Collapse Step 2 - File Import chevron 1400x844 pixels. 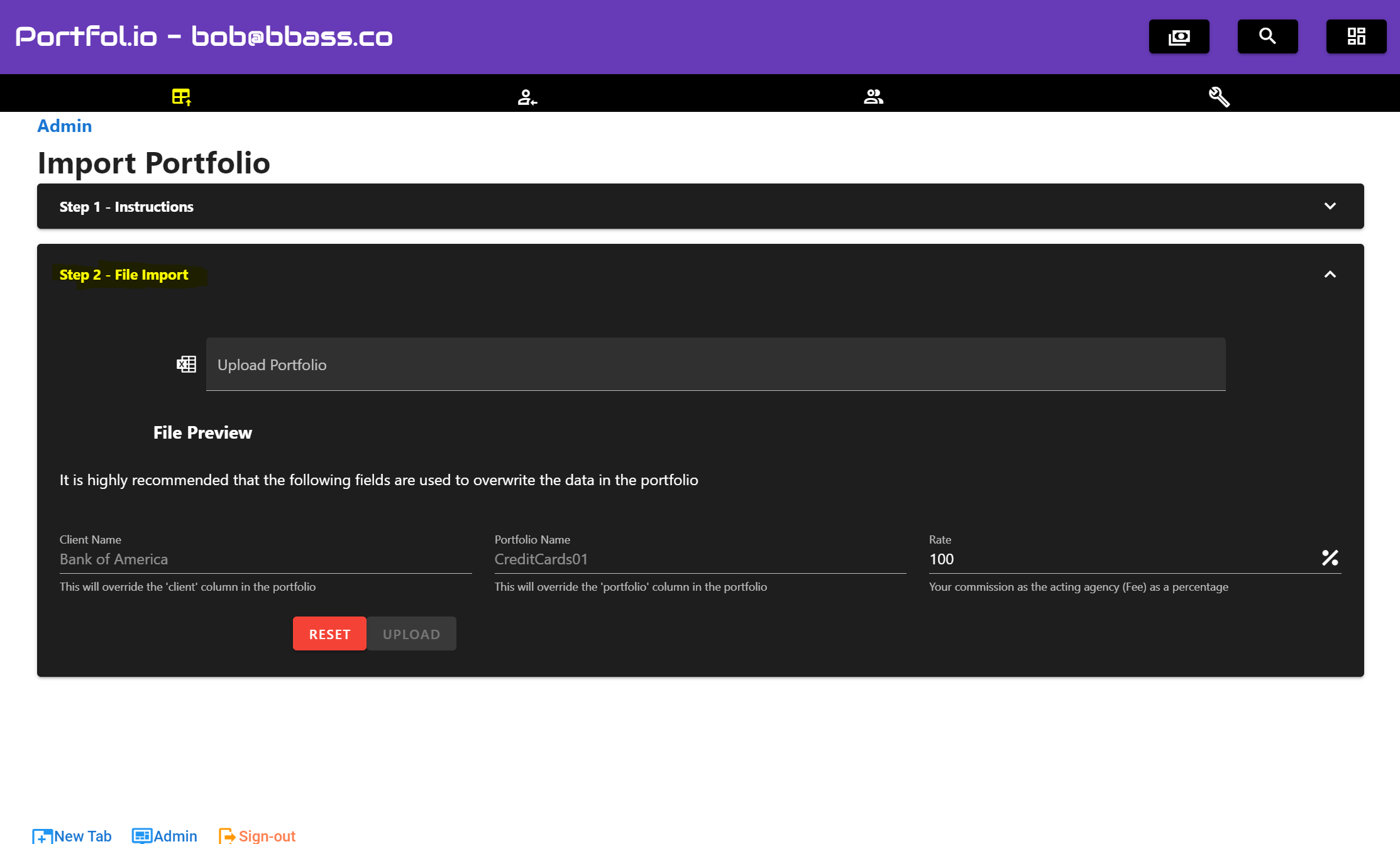1330,275
